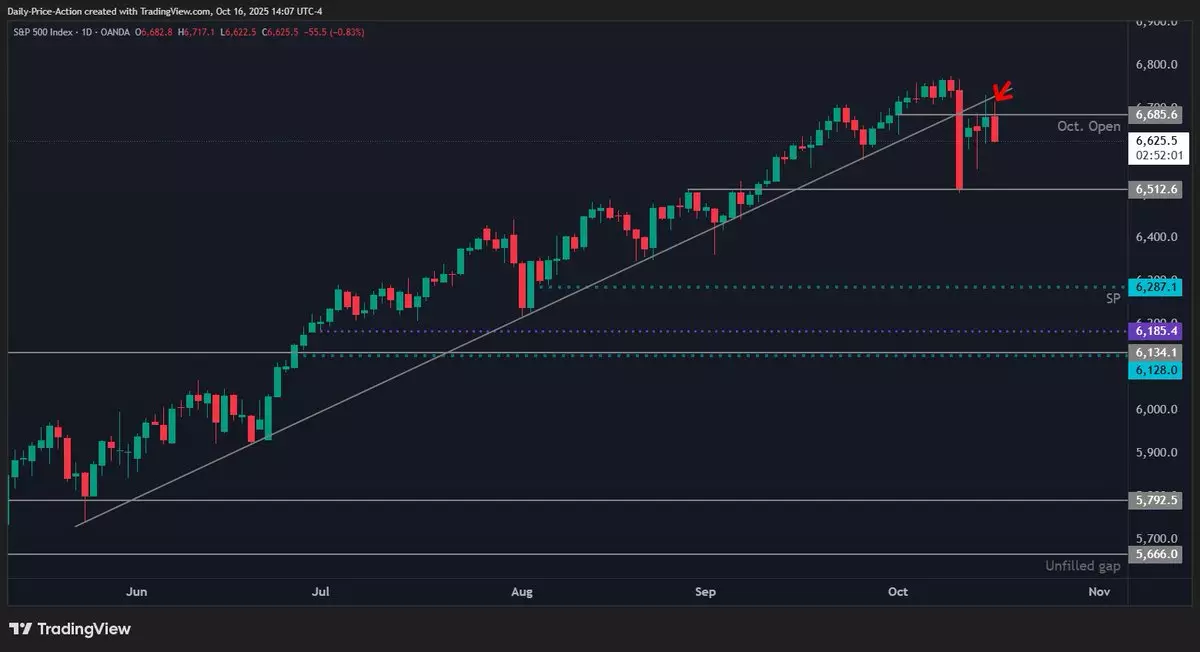Select the 5,666.0 price level label
The image size is (1200, 652).
(1158, 554)
